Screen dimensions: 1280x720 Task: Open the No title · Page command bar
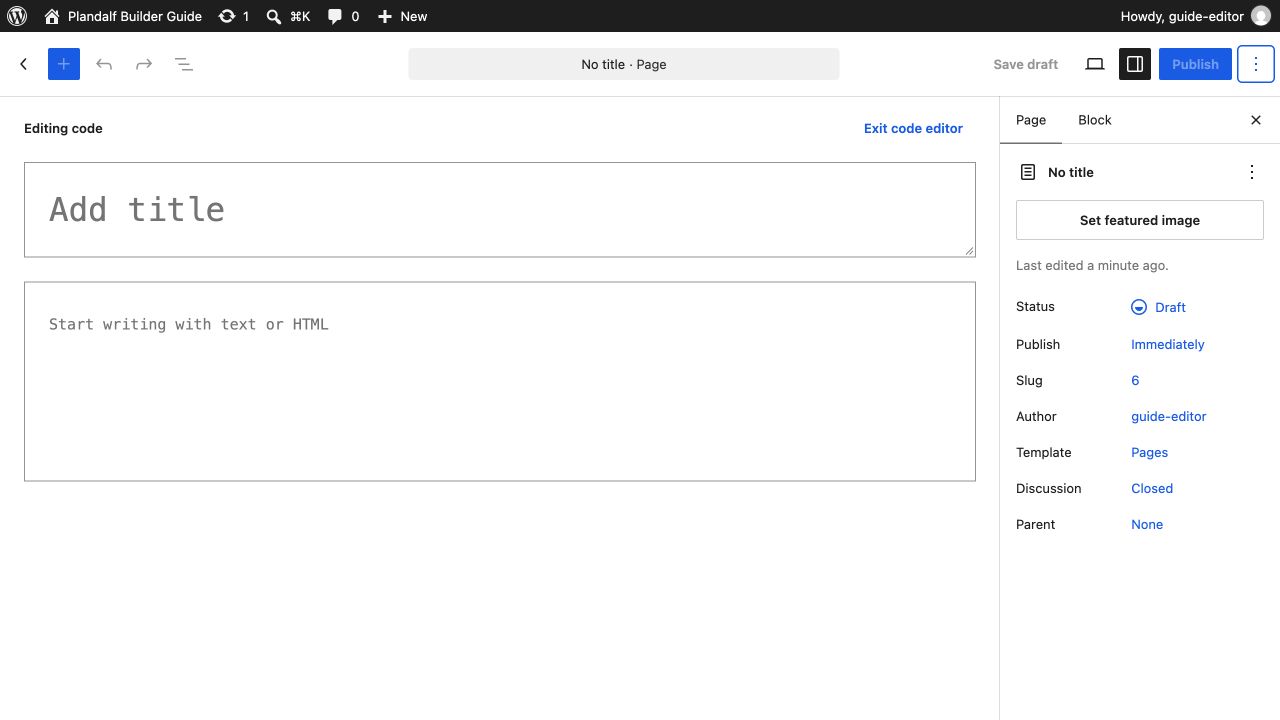[624, 64]
